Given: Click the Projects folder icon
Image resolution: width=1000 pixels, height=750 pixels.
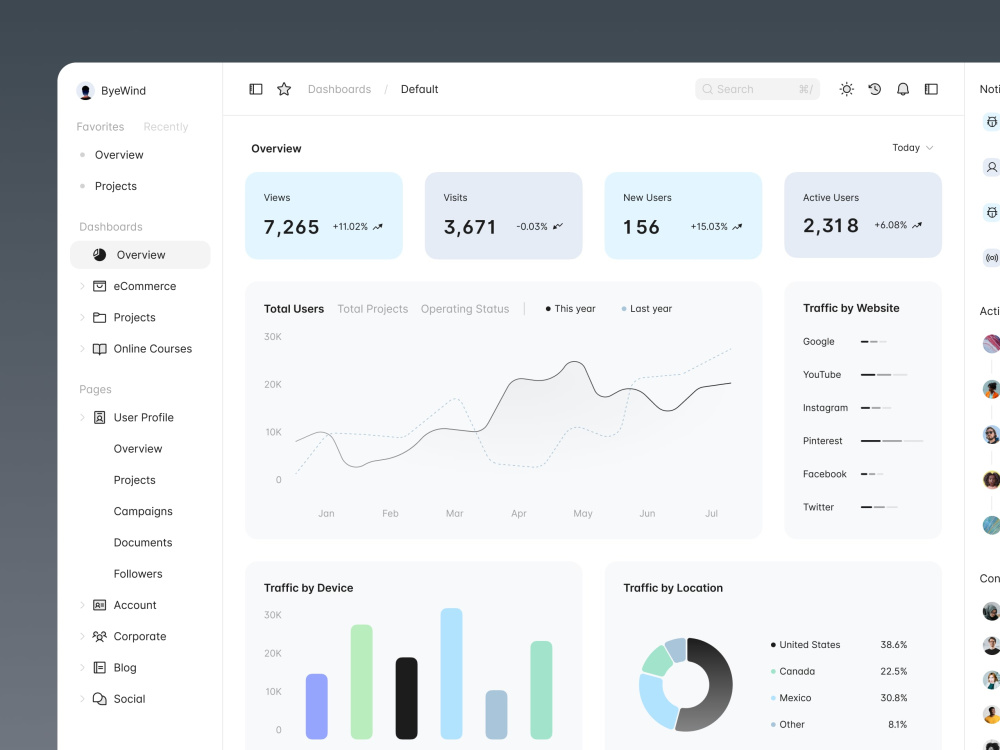Looking at the screenshot, I should click(x=99, y=317).
